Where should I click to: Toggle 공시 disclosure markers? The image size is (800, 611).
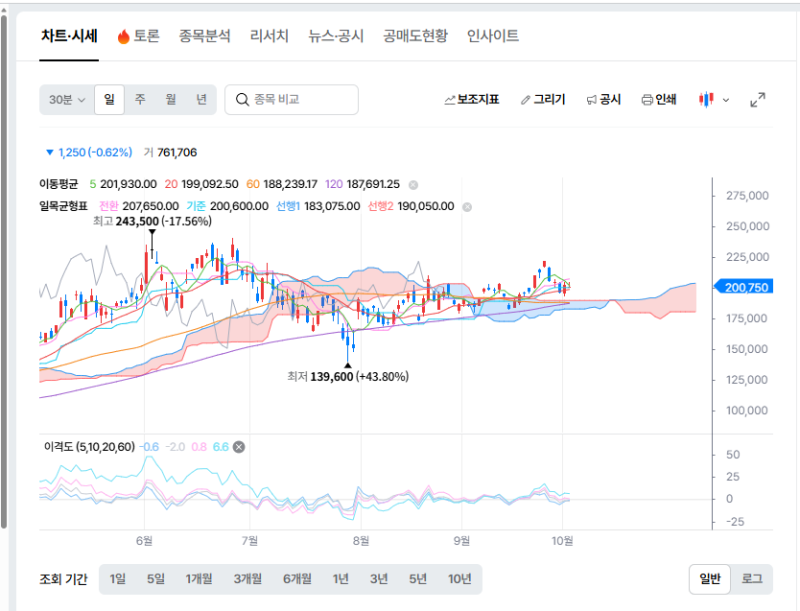point(604,99)
